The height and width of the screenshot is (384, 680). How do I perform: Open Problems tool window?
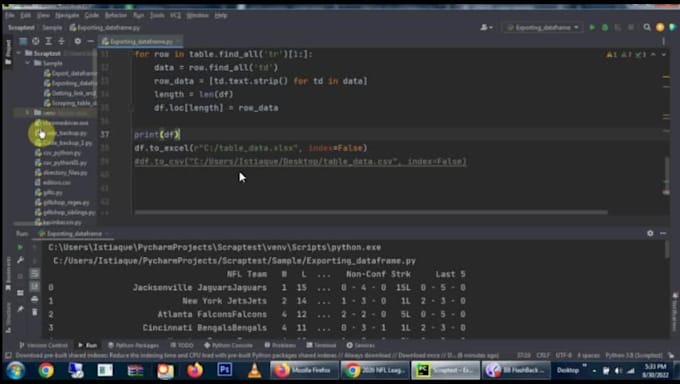tap(280, 345)
